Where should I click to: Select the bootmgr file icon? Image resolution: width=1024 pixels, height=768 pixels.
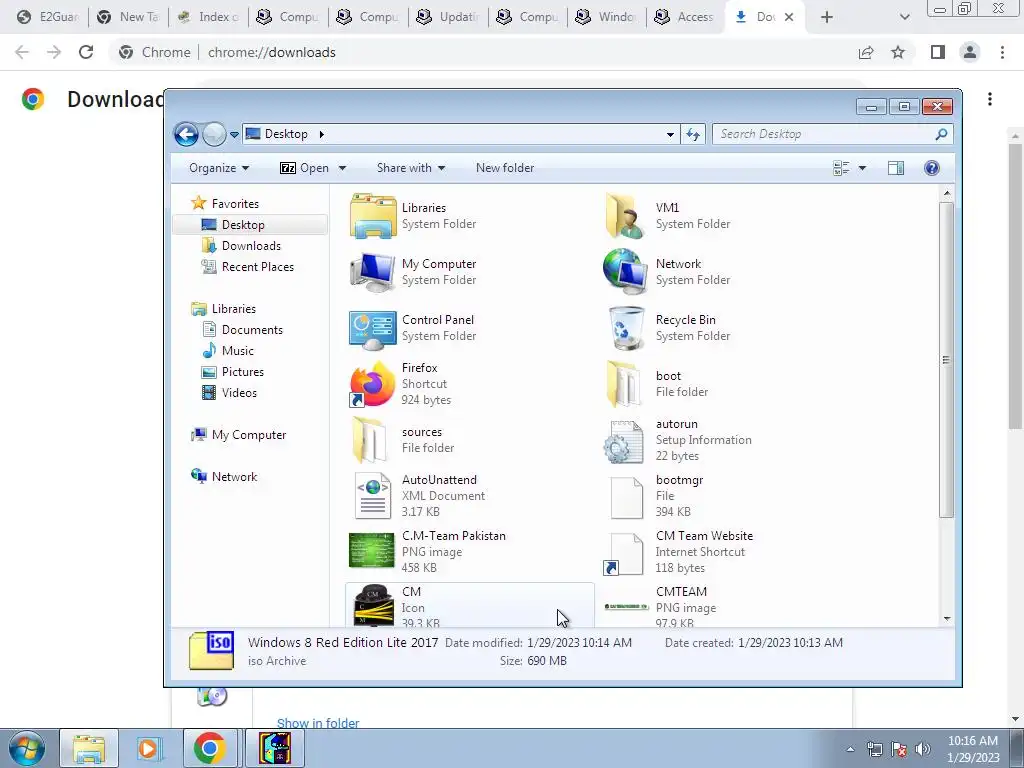(626, 496)
